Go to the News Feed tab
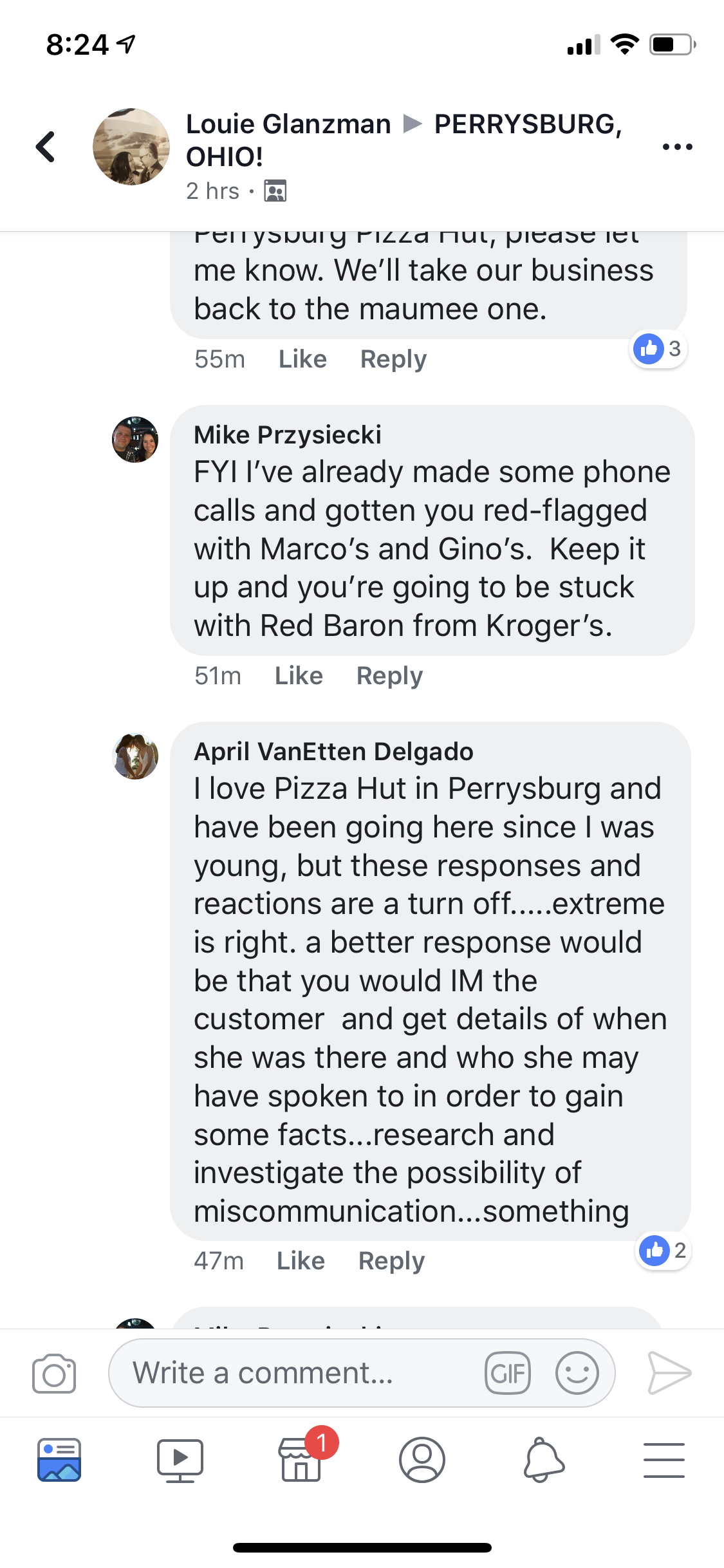The width and height of the screenshot is (724, 1568). point(59,1460)
